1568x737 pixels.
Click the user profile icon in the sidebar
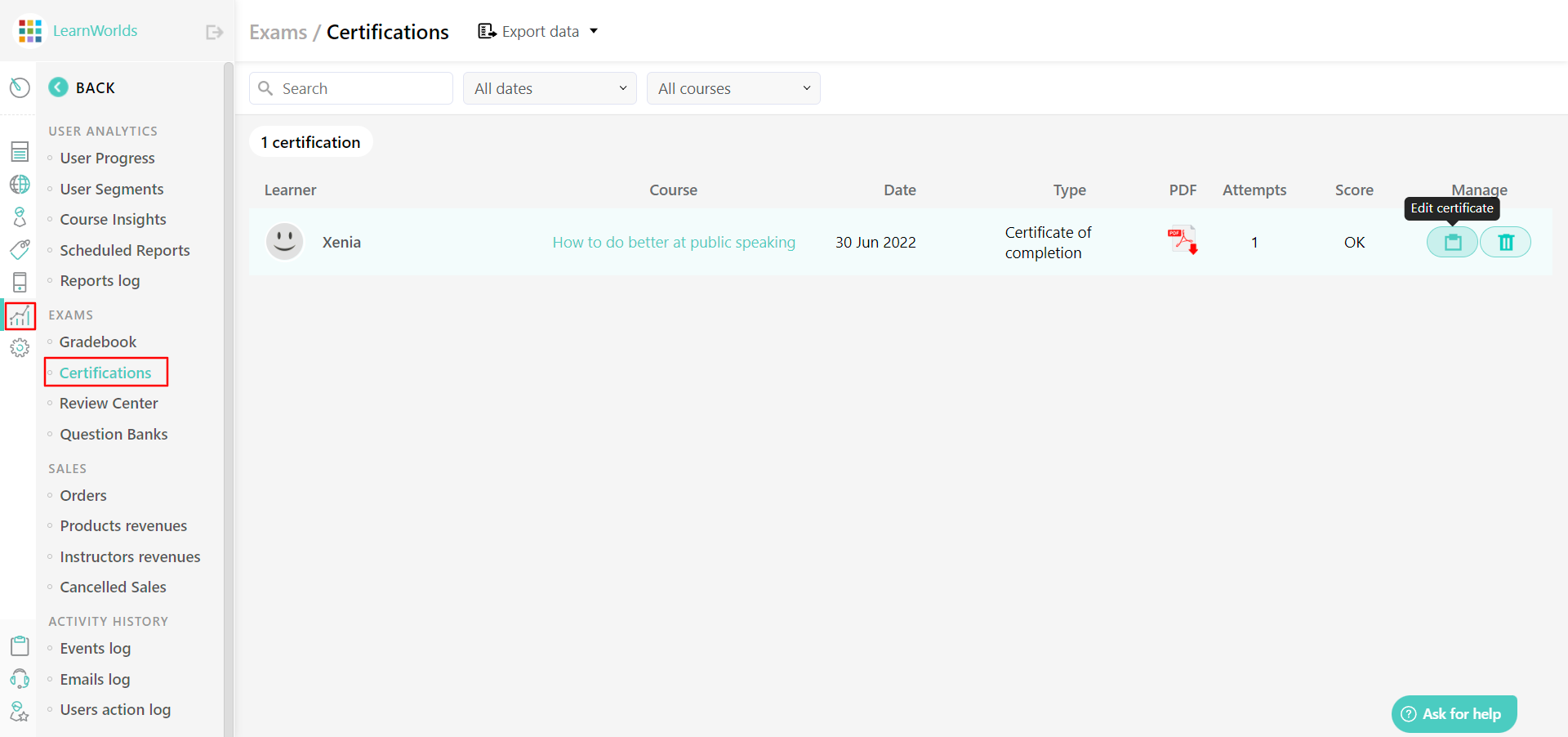(20, 217)
